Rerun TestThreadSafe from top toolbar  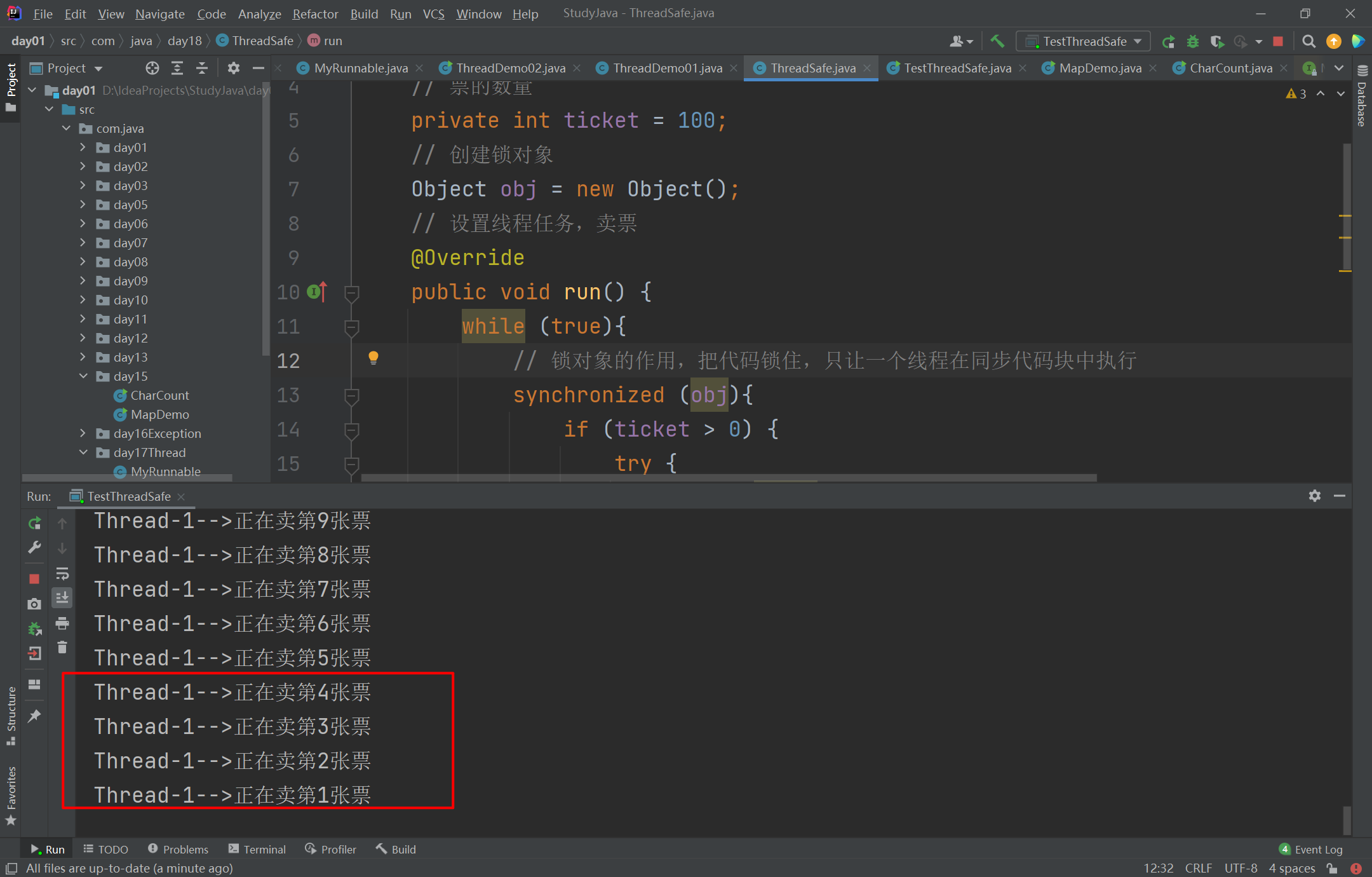[1168, 41]
